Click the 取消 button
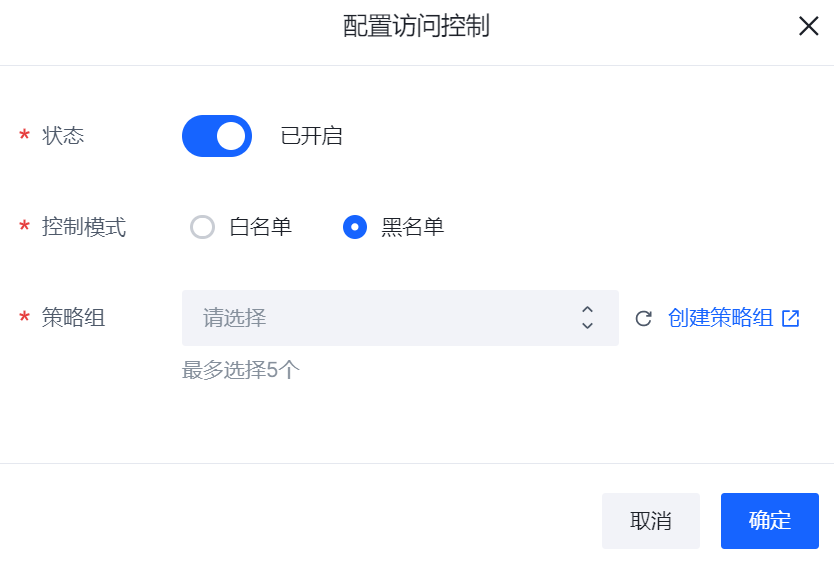The image size is (834, 563). pos(650,520)
